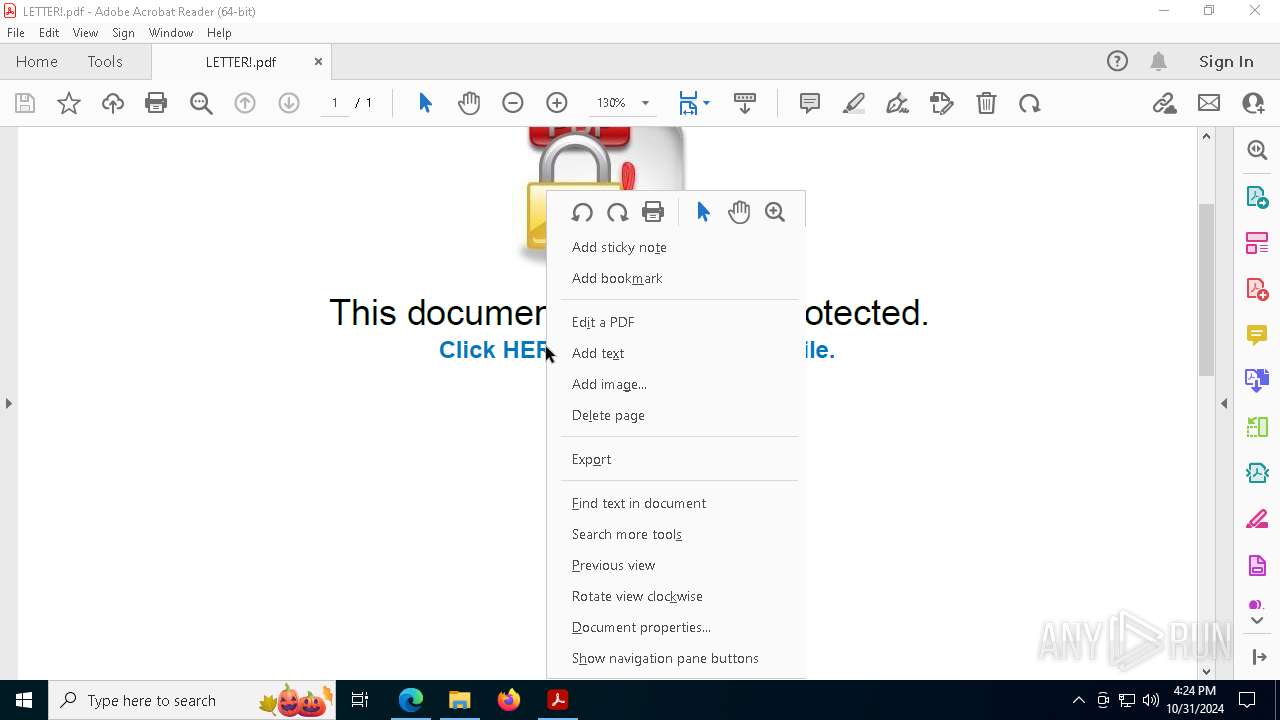
Task: Click the Sign In button
Action: (1226, 61)
